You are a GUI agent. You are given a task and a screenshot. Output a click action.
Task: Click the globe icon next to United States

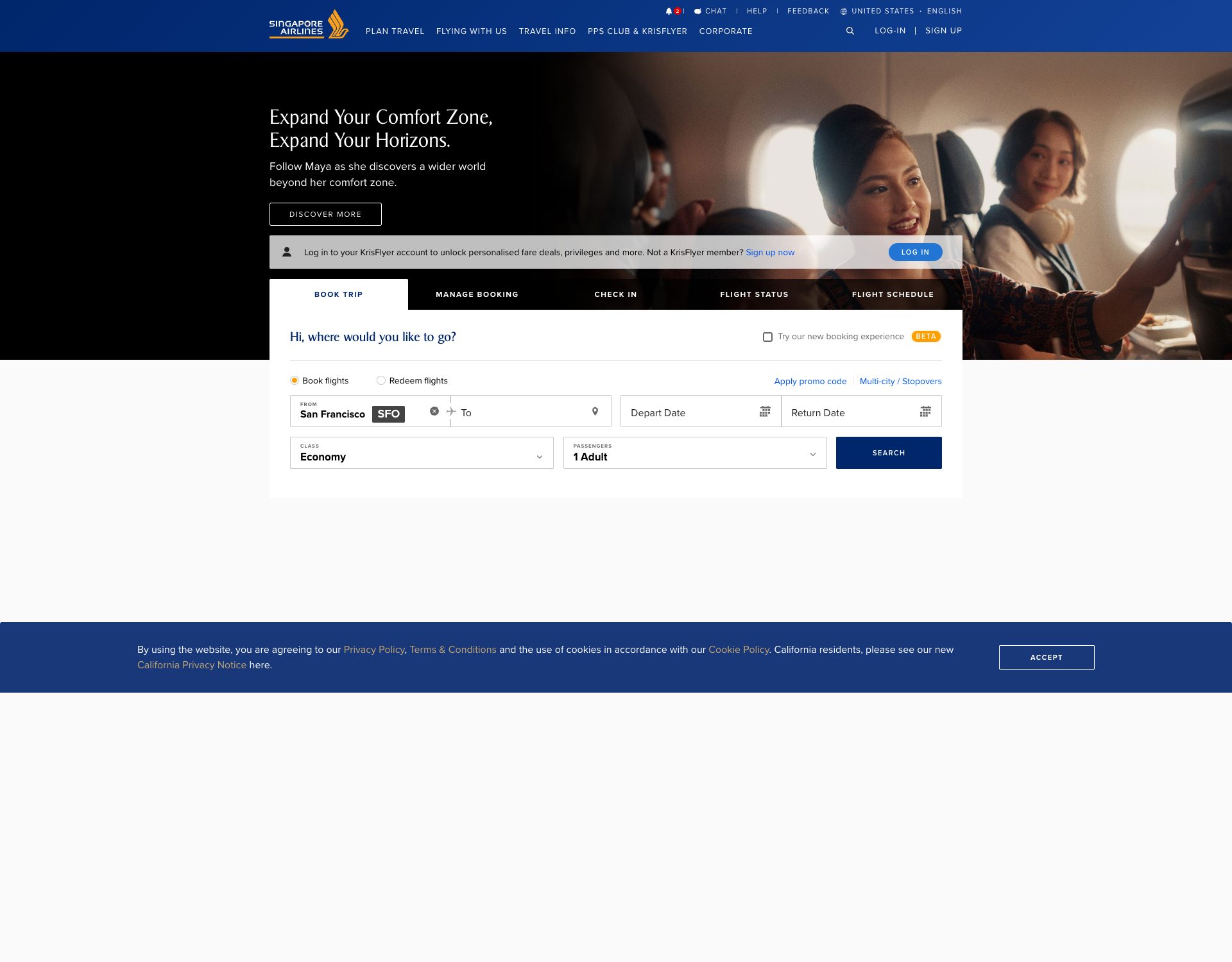tap(843, 11)
